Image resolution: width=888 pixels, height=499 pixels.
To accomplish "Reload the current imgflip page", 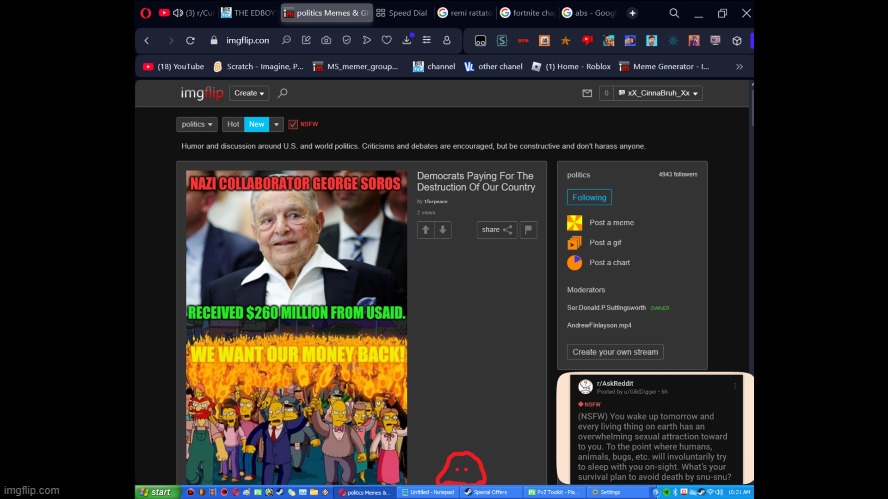I will [190, 41].
